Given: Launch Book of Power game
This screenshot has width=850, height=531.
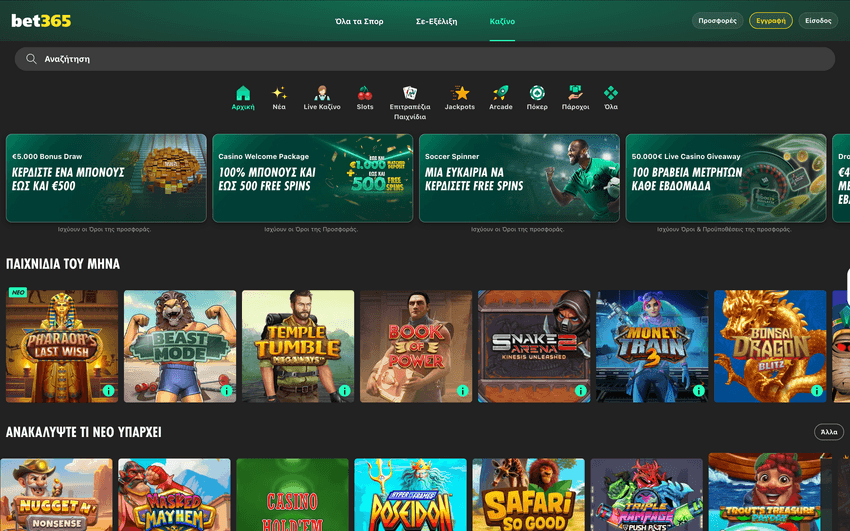Looking at the screenshot, I should coord(416,346).
